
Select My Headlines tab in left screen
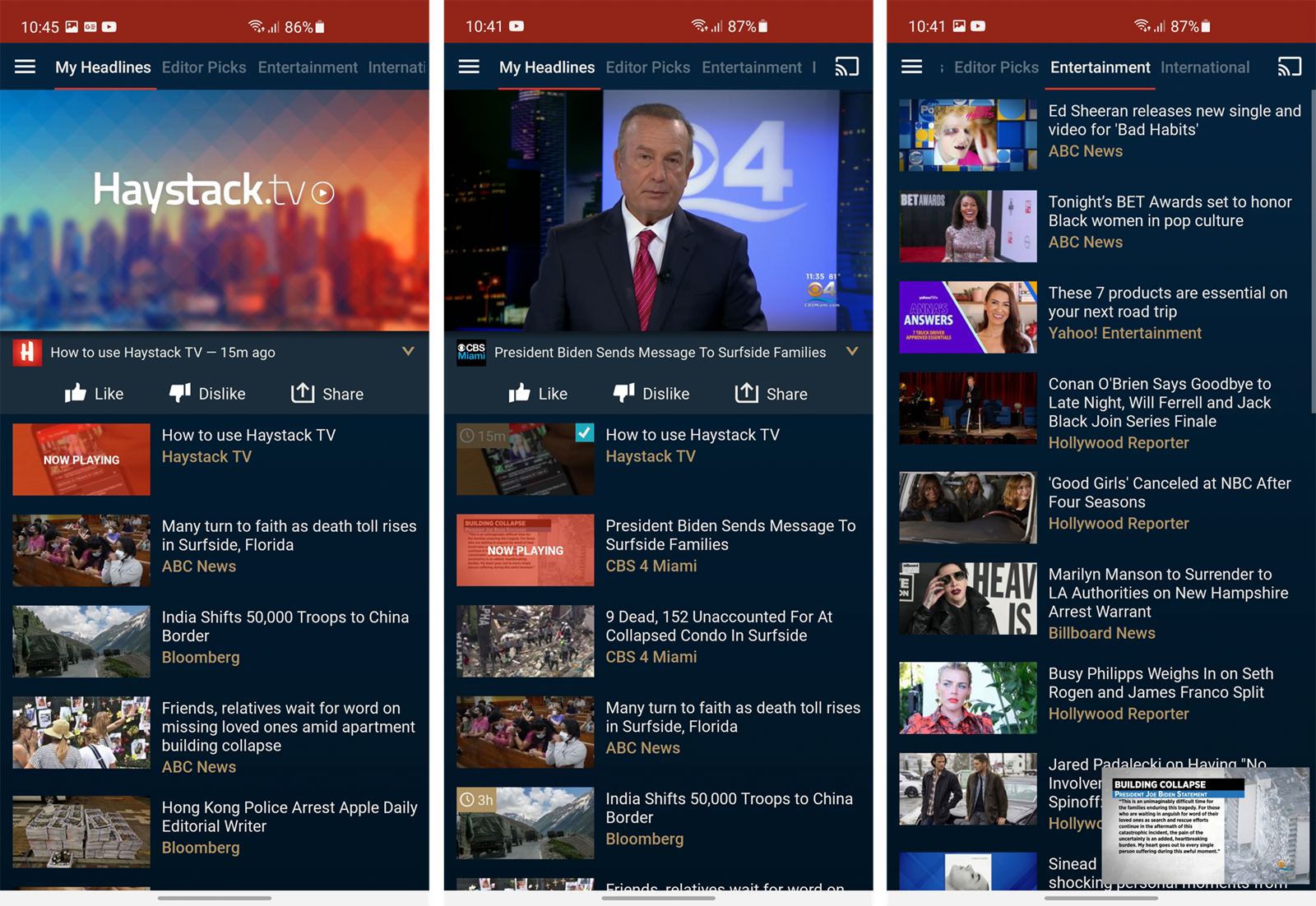coord(103,67)
